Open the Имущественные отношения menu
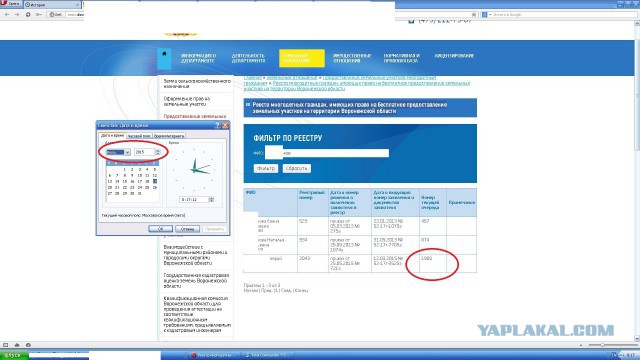This screenshot has width=640, height=360. point(351,58)
